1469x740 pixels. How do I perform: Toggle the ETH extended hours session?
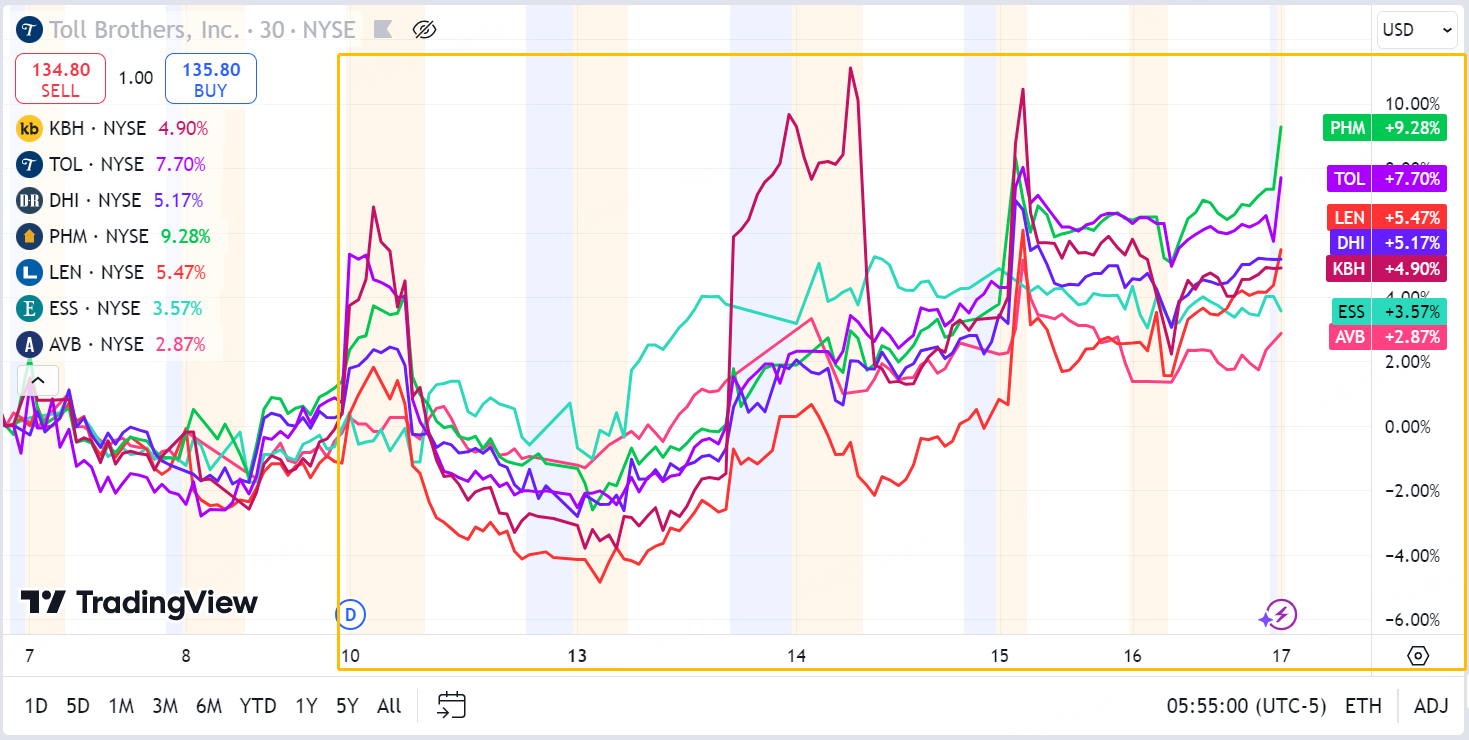pos(1363,706)
